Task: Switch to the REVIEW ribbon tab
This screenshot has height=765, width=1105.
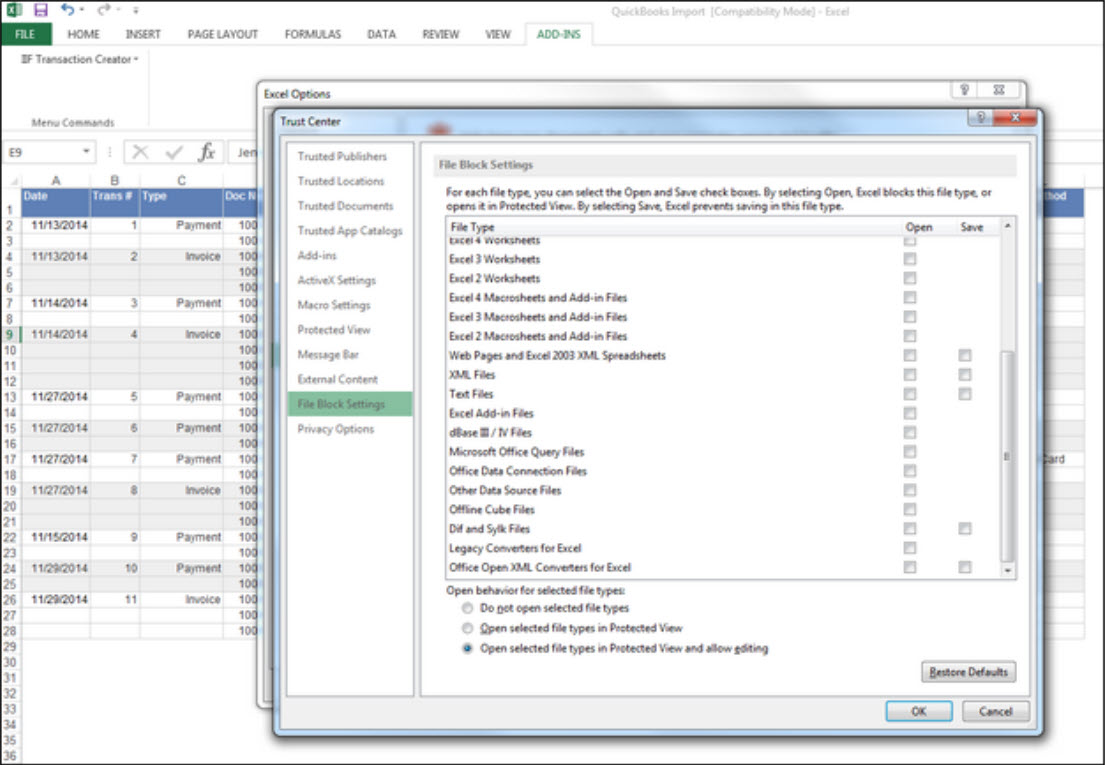Action: point(440,34)
